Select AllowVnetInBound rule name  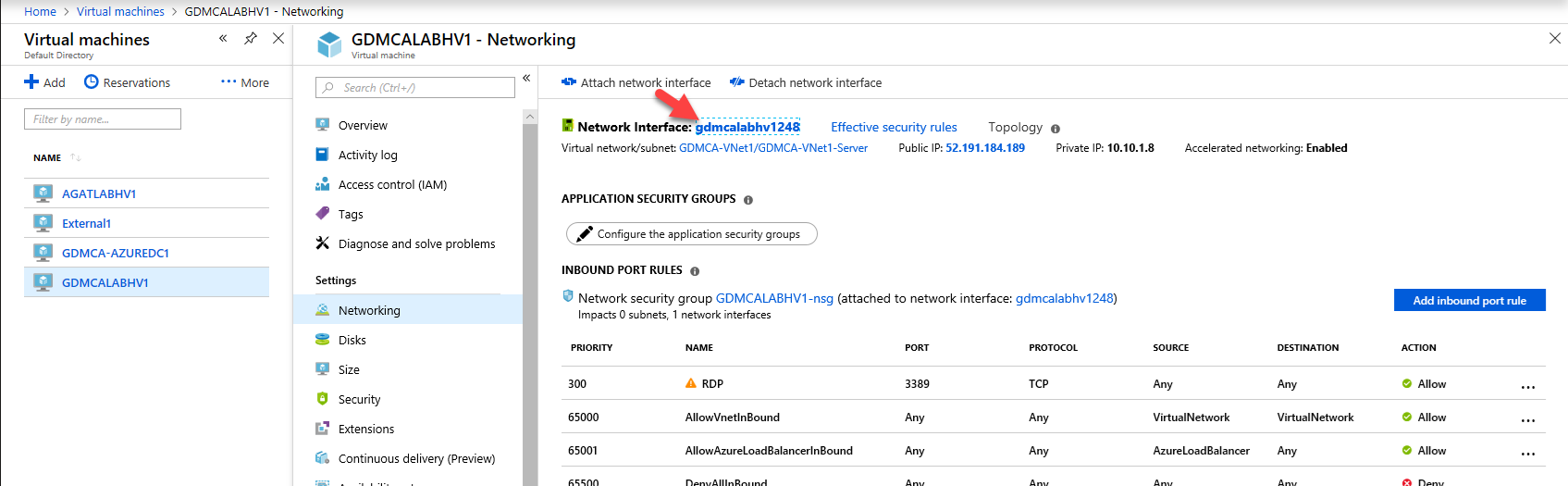732,417
